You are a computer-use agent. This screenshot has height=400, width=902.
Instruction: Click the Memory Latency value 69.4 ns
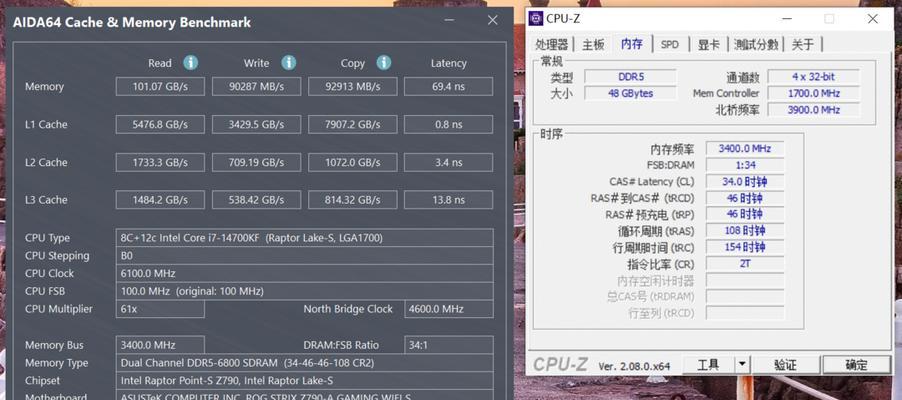(x=448, y=87)
